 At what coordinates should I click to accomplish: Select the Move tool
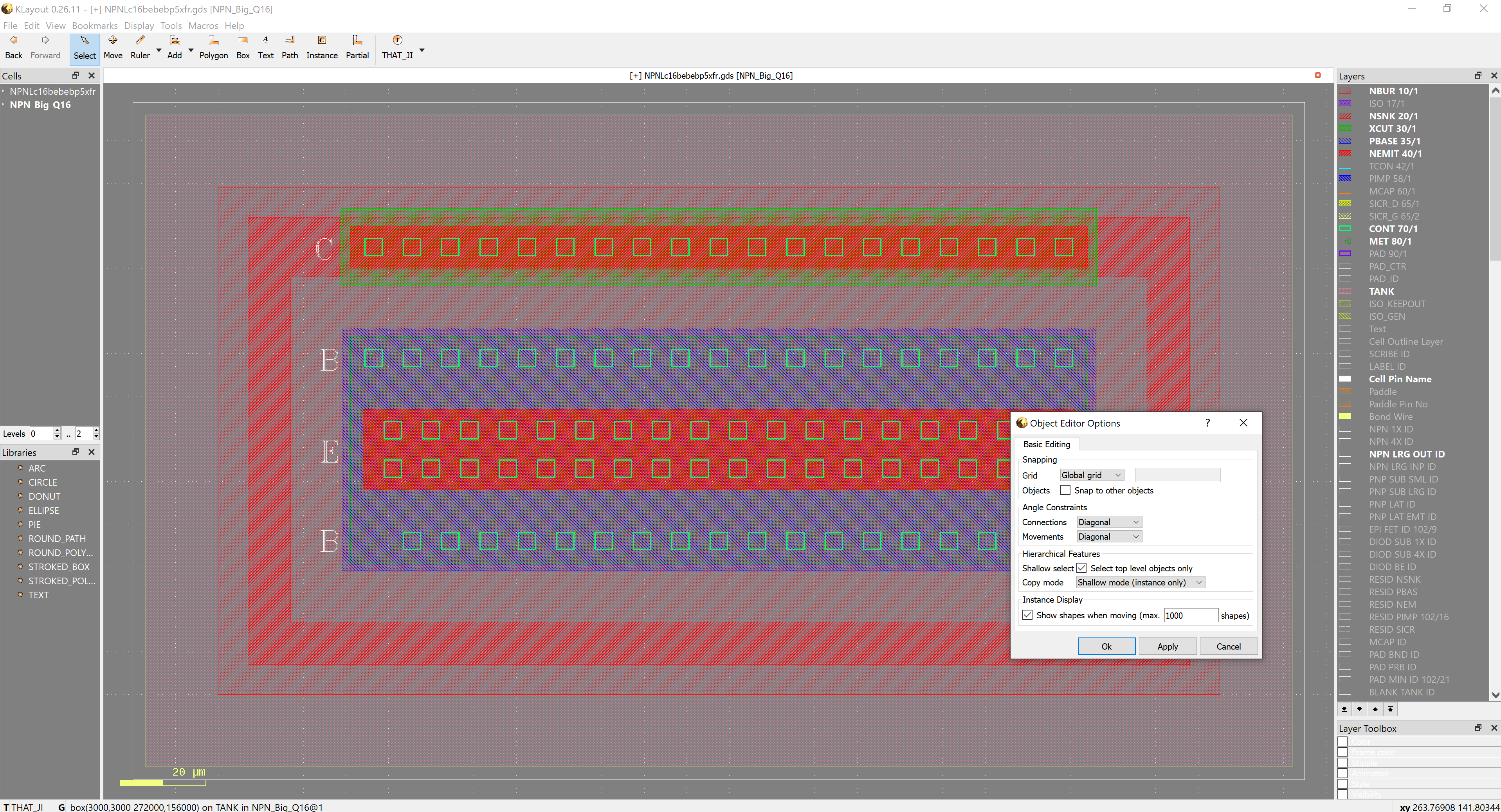[112, 47]
